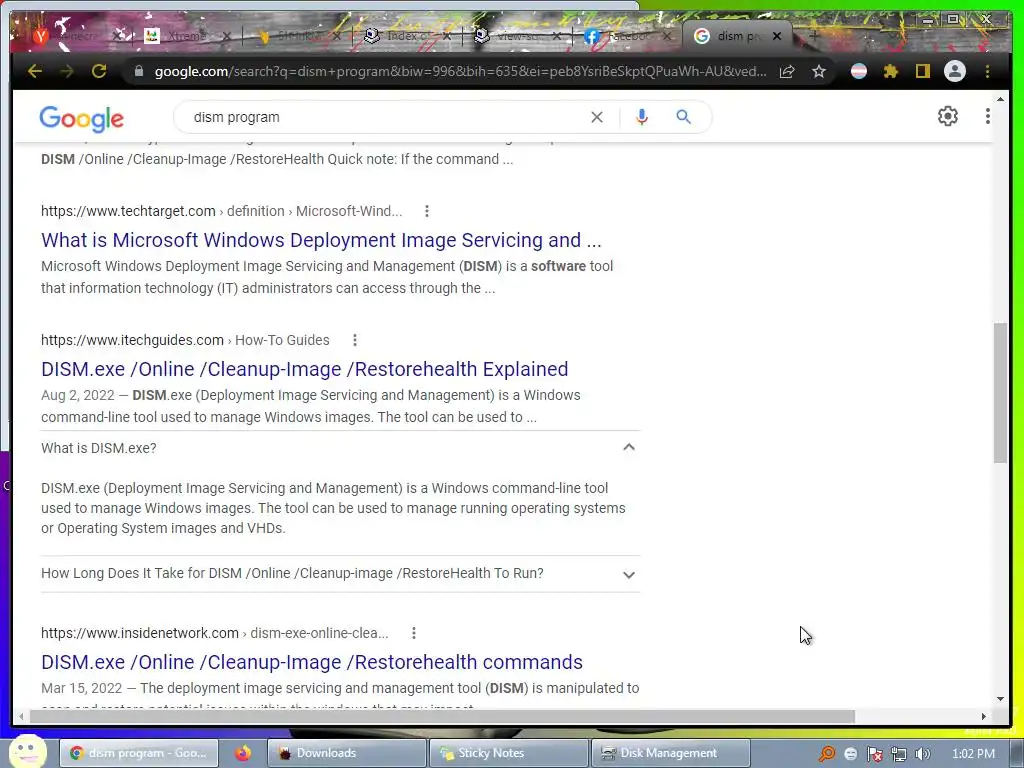The image size is (1024, 768).
Task: Click the scroll-right arrow of horizontal scrollbar
Action: click(x=984, y=716)
